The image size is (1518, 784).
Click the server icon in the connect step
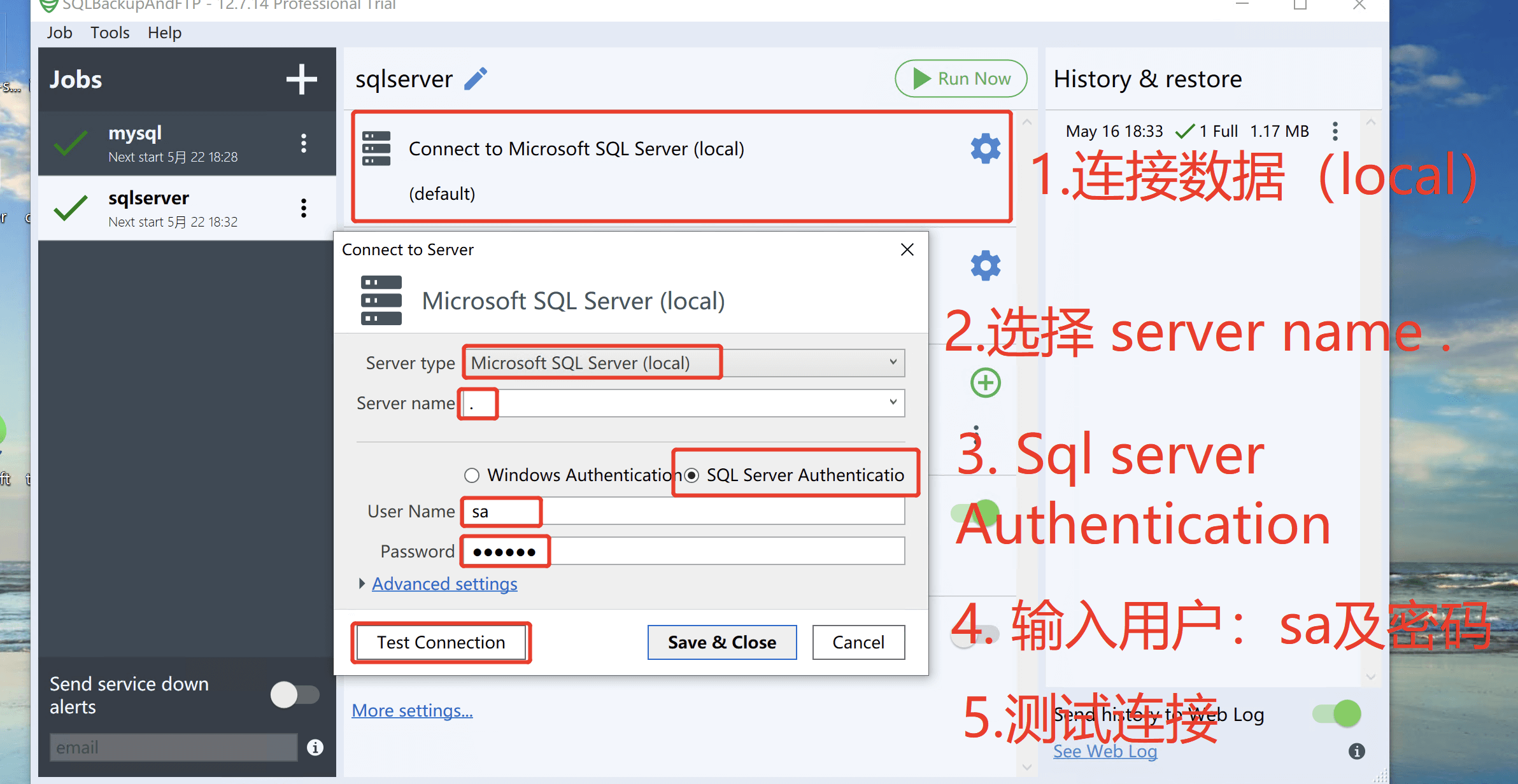point(376,148)
